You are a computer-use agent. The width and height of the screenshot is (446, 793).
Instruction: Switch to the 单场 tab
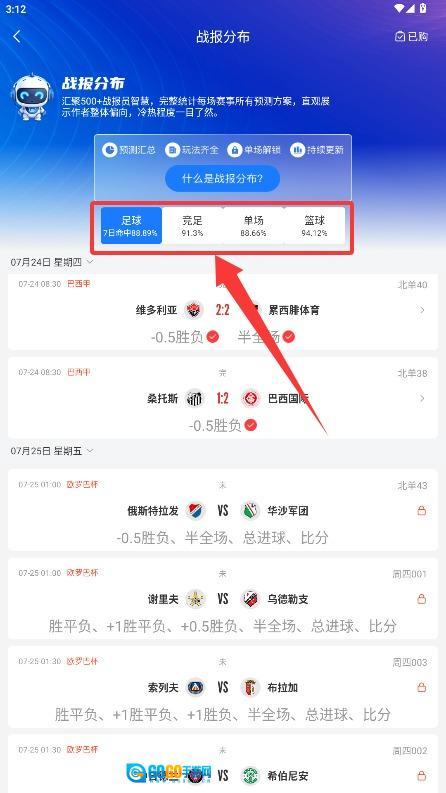253,226
